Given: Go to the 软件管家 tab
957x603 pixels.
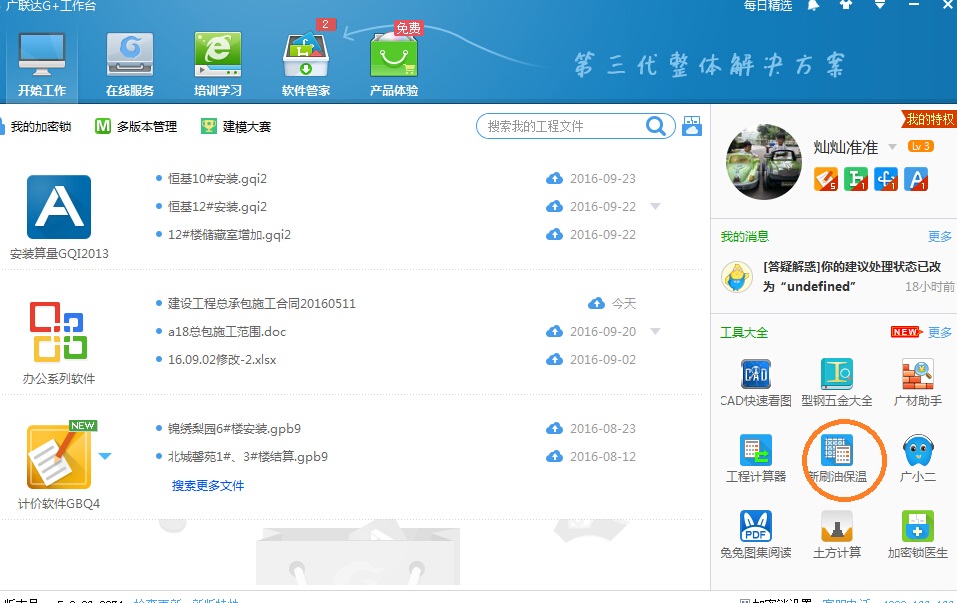Looking at the screenshot, I should (x=306, y=65).
